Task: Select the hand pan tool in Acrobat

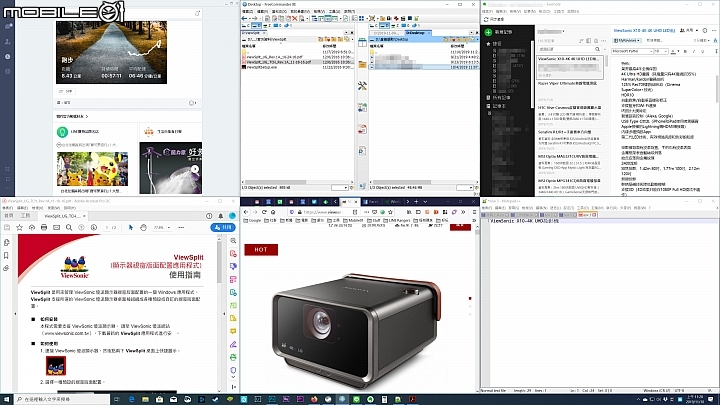Action: click(143, 227)
